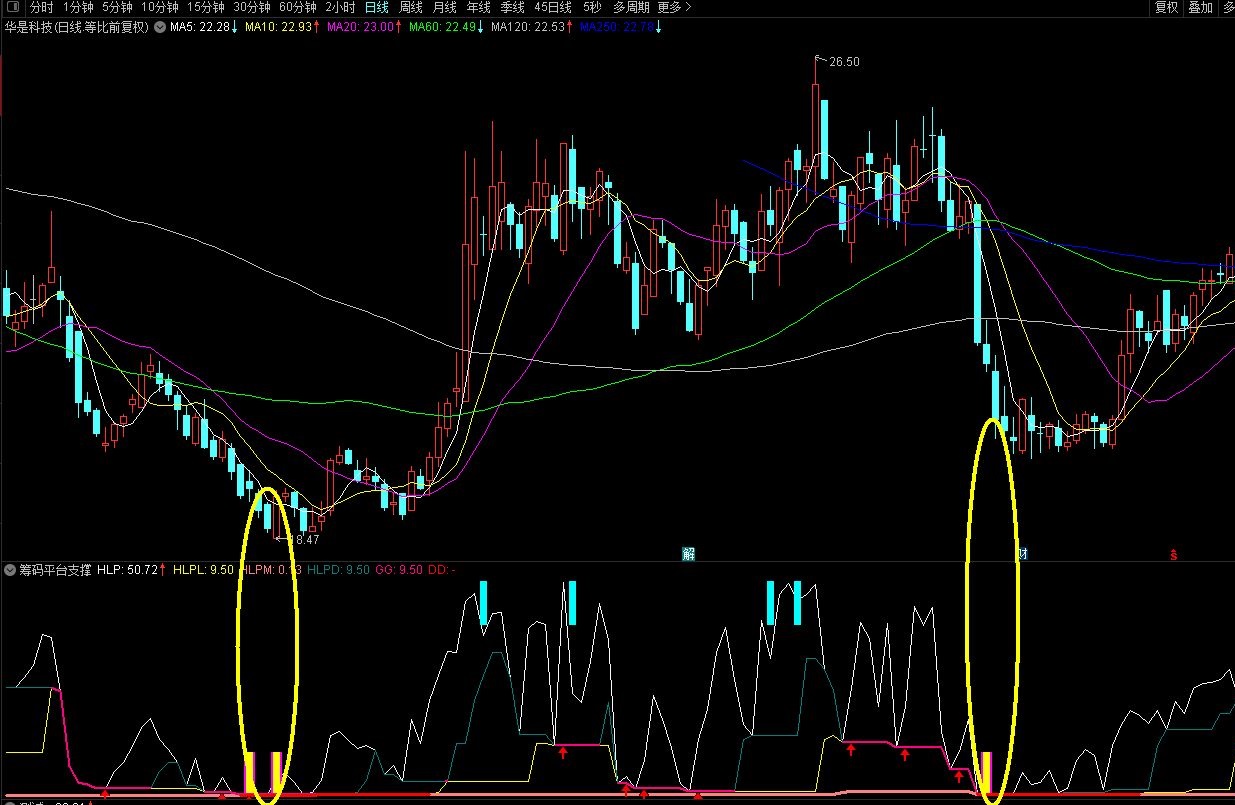Viewport: 1235px width, 805px height.
Task: Open the 复权 adjustment option
Action: (1167, 7)
